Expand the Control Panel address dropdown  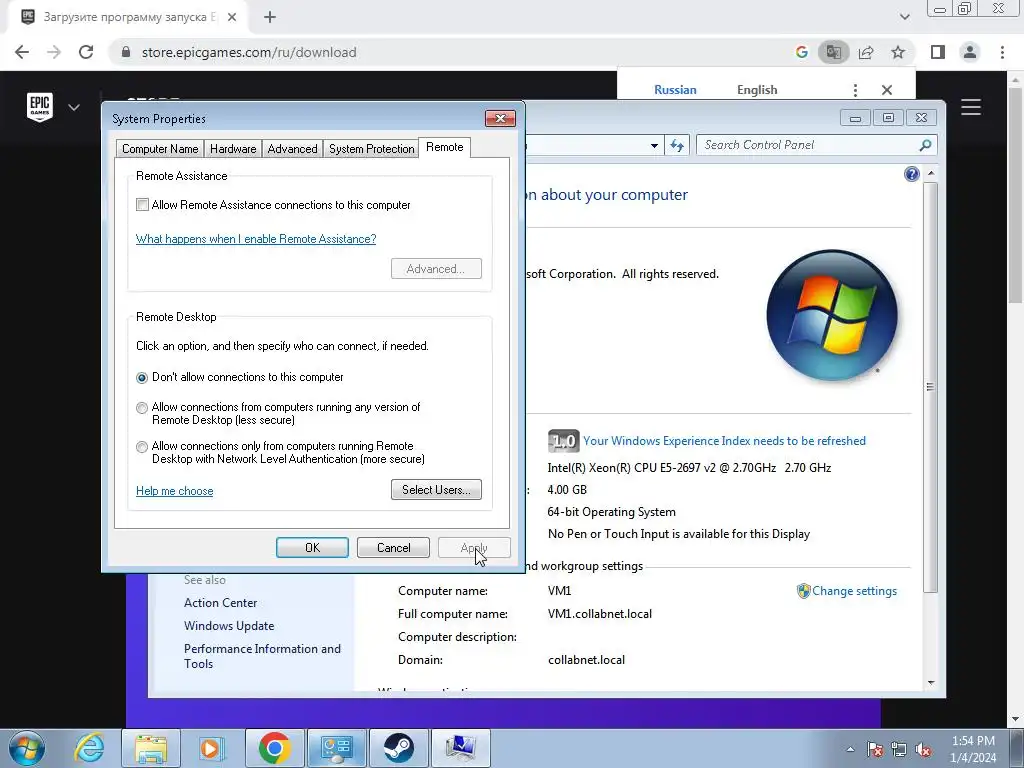tap(654, 145)
